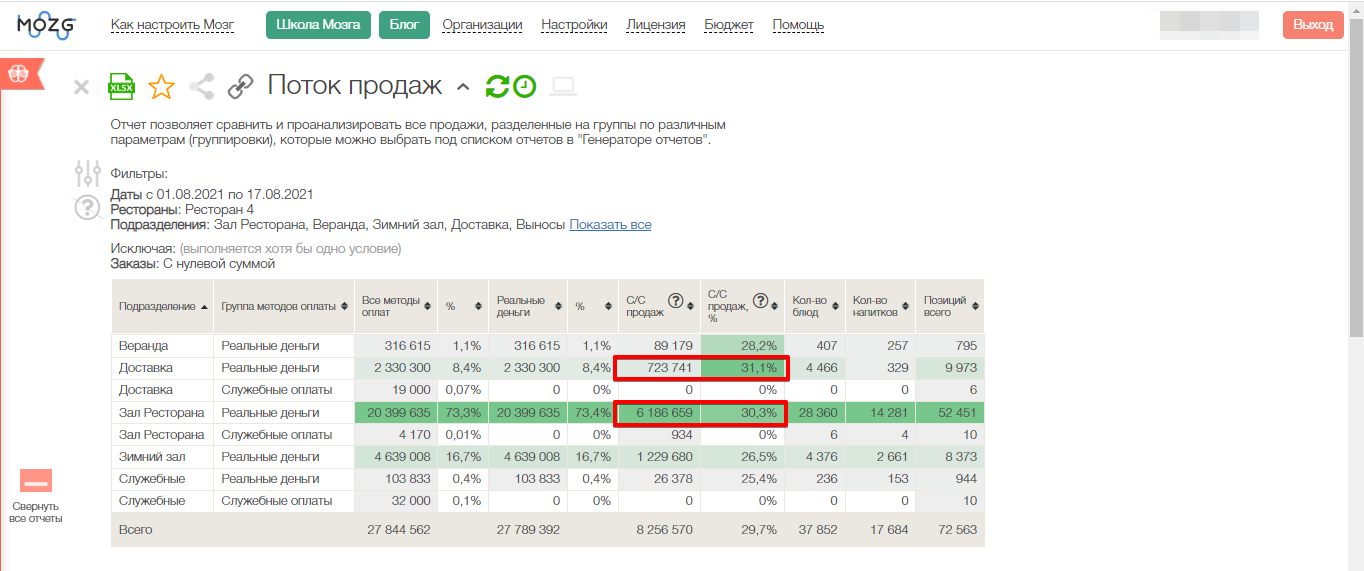Click the Школа Мозга button

(318, 25)
